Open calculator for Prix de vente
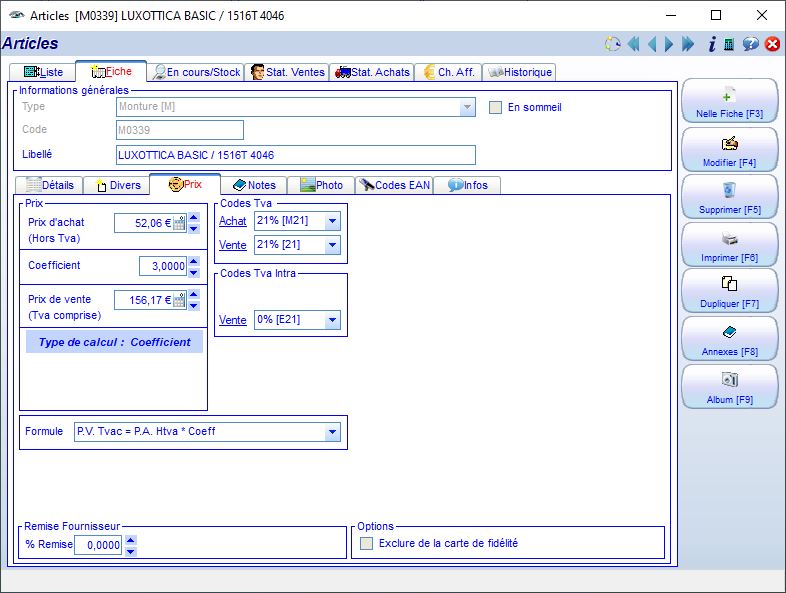786x593 pixels. 179,300
